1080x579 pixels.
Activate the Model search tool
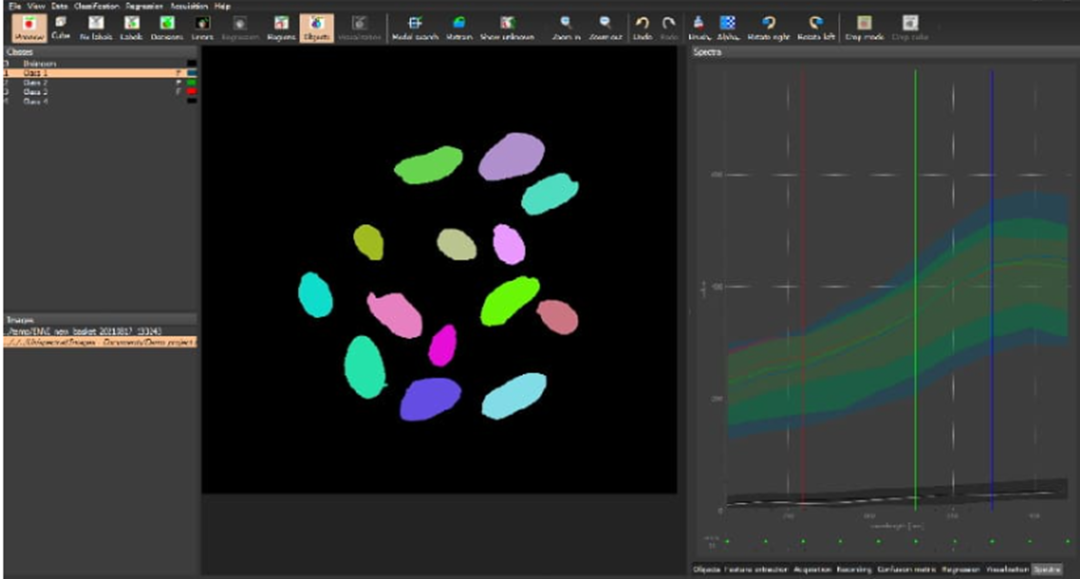click(414, 26)
